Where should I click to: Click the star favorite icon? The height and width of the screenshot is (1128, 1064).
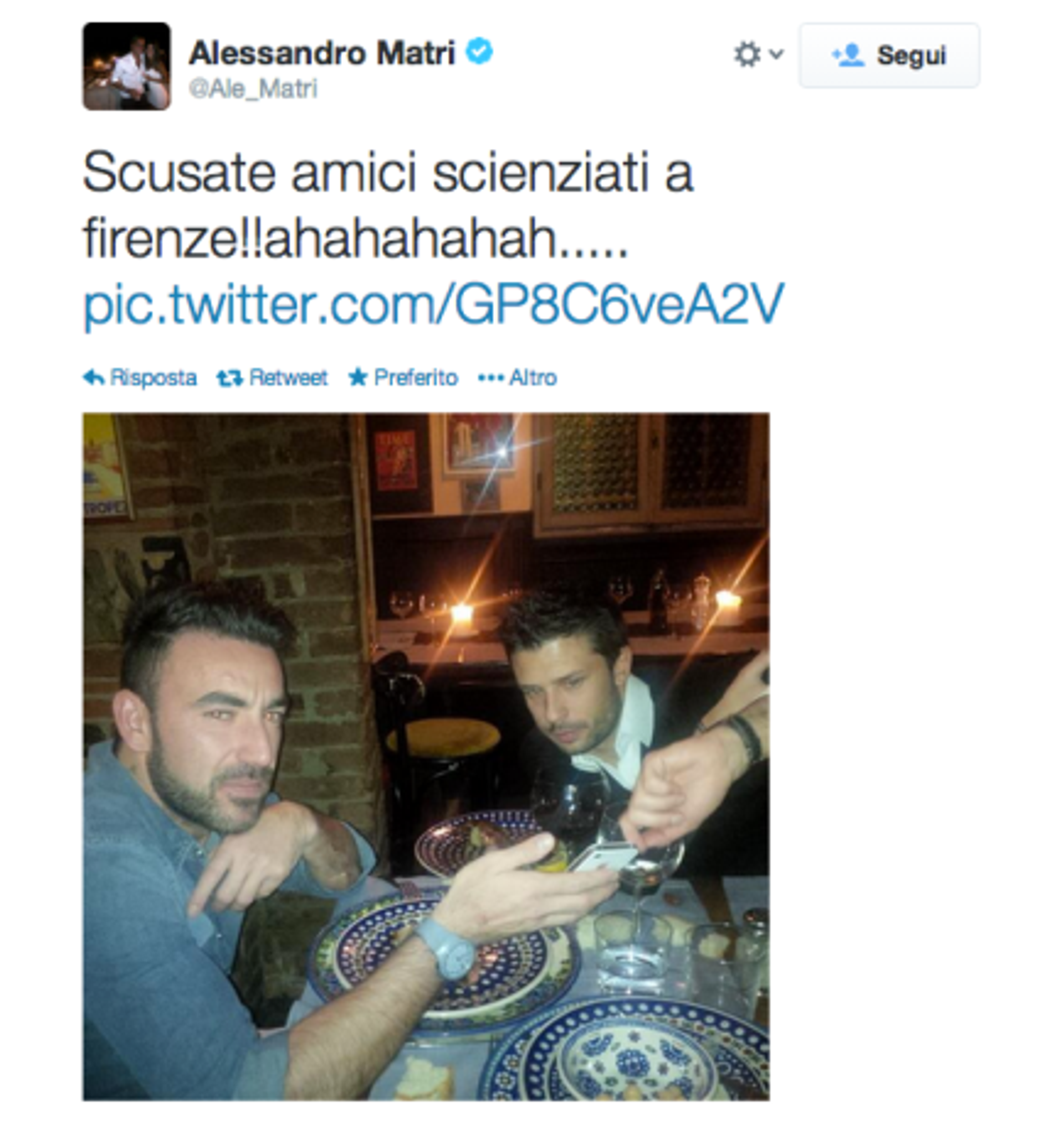[357, 377]
